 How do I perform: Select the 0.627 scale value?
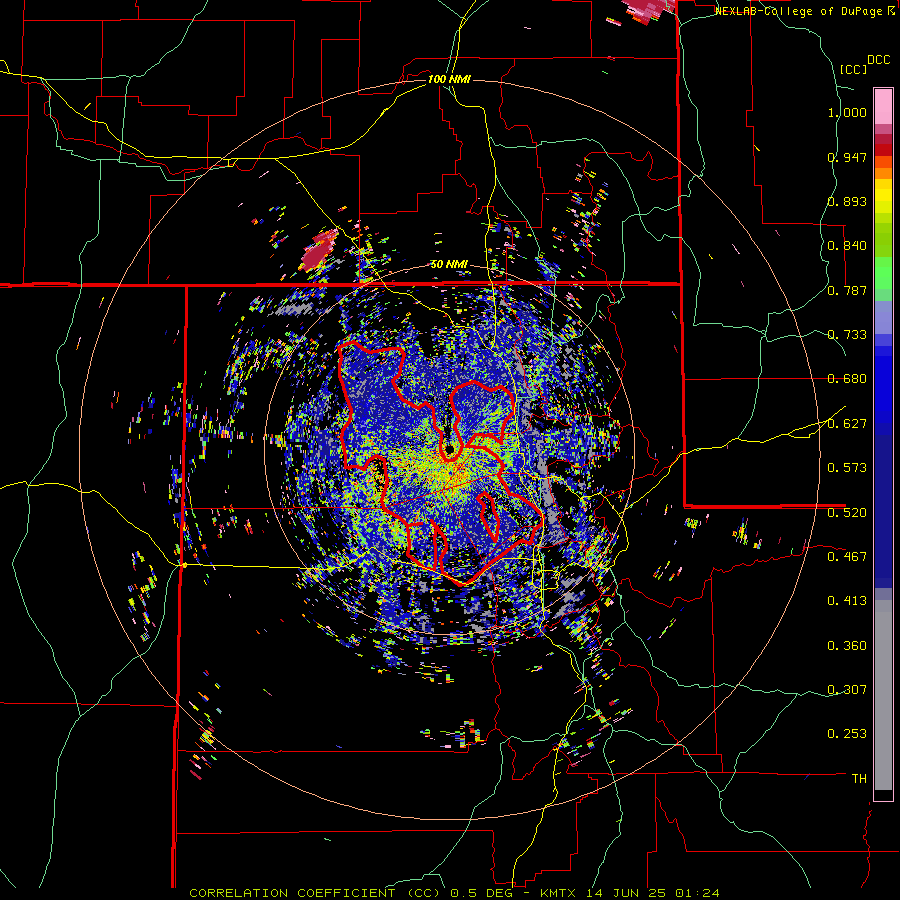pyautogui.click(x=847, y=424)
